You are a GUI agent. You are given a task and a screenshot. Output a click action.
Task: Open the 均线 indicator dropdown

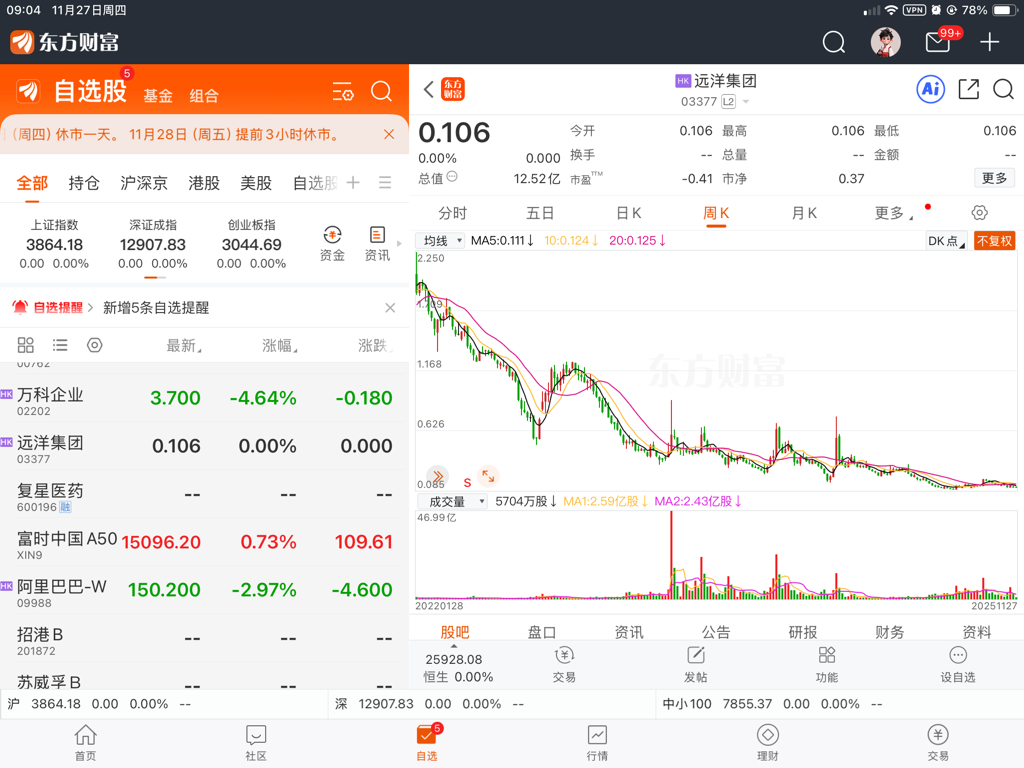point(440,240)
